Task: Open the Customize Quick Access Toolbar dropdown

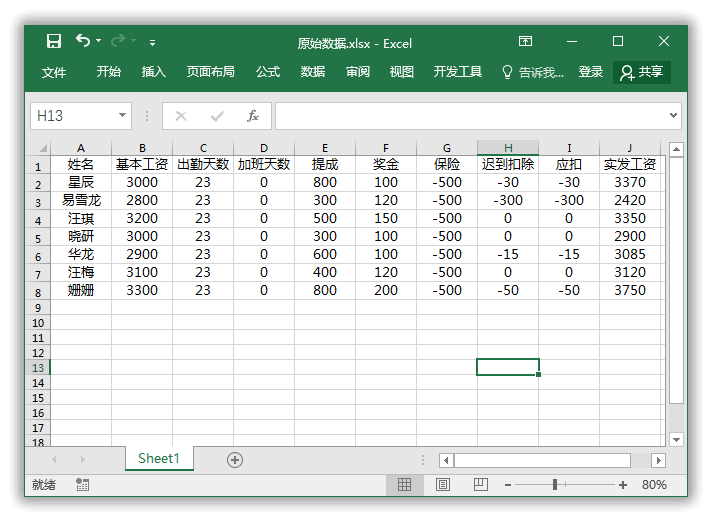Action: click(x=153, y=43)
